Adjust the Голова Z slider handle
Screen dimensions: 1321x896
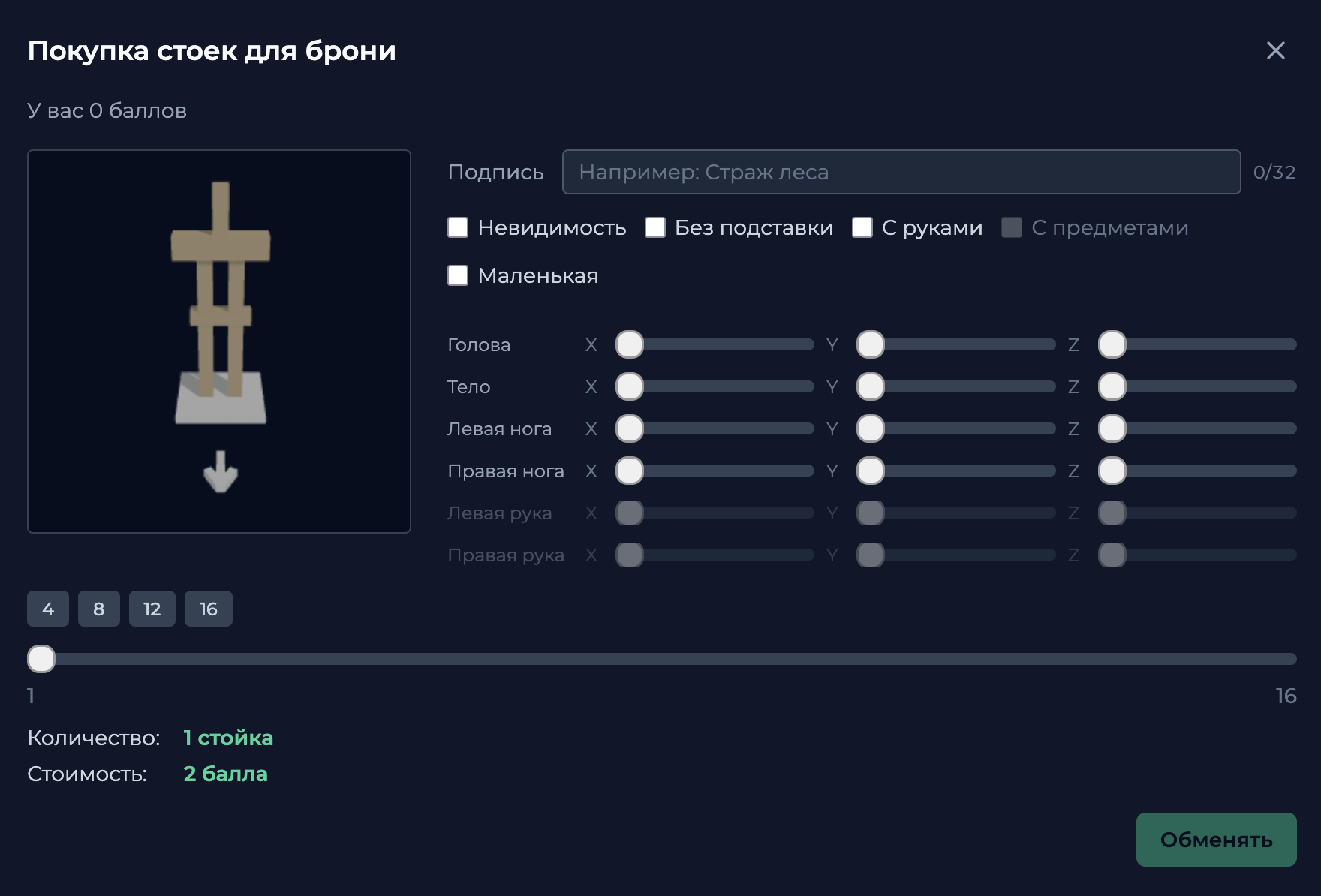point(1112,344)
